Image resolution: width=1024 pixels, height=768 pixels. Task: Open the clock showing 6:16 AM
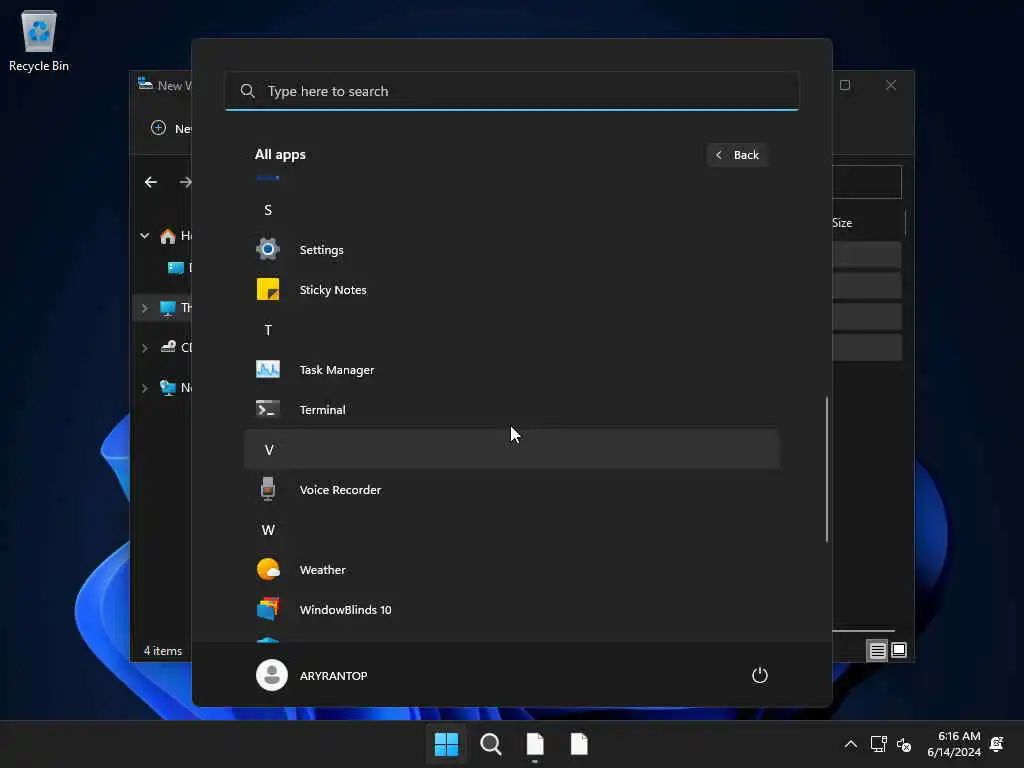point(953,744)
